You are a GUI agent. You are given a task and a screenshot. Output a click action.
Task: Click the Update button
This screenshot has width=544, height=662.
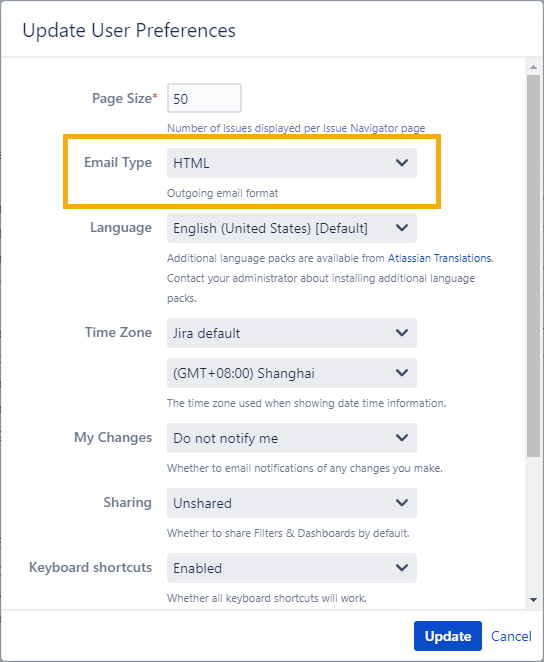(448, 636)
